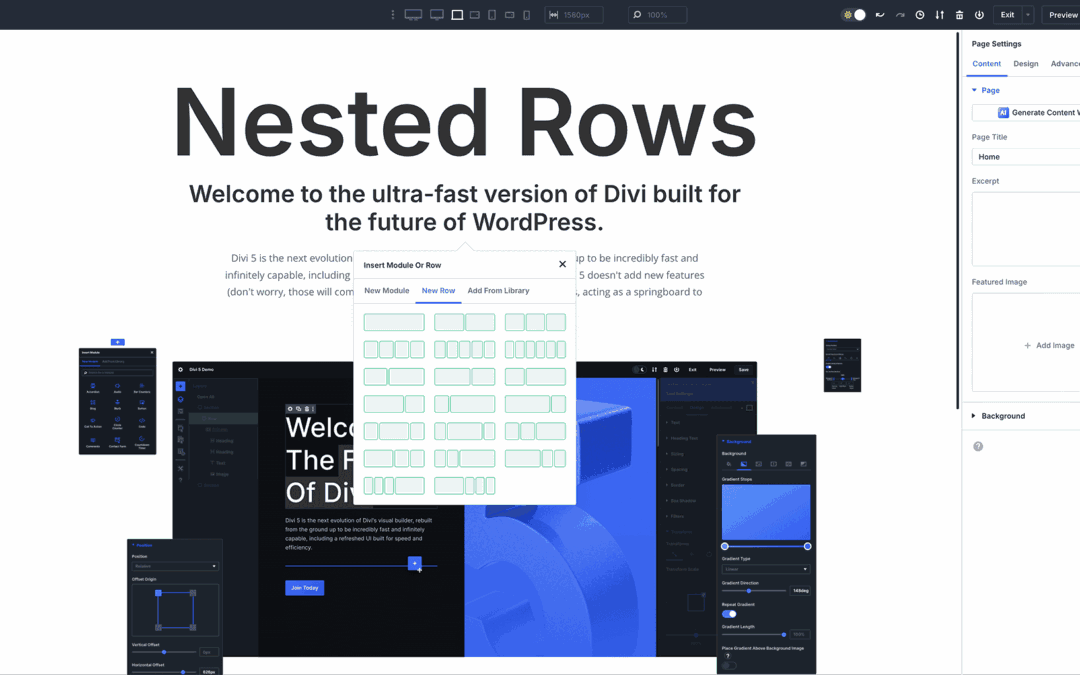
Task: Open the editing history clock icon
Action: (x=920, y=15)
